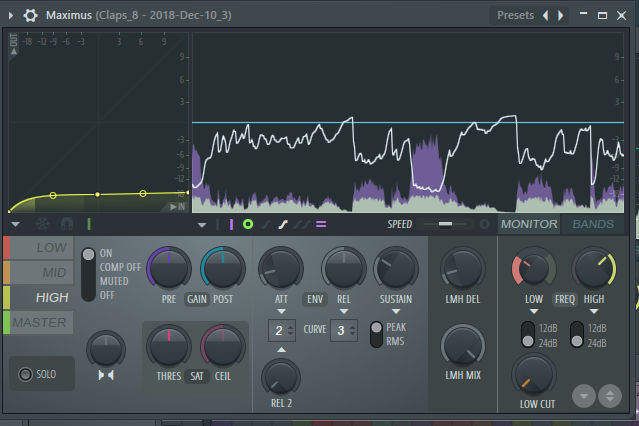Select the MID band tab
The height and width of the screenshot is (426, 639).
42,272
